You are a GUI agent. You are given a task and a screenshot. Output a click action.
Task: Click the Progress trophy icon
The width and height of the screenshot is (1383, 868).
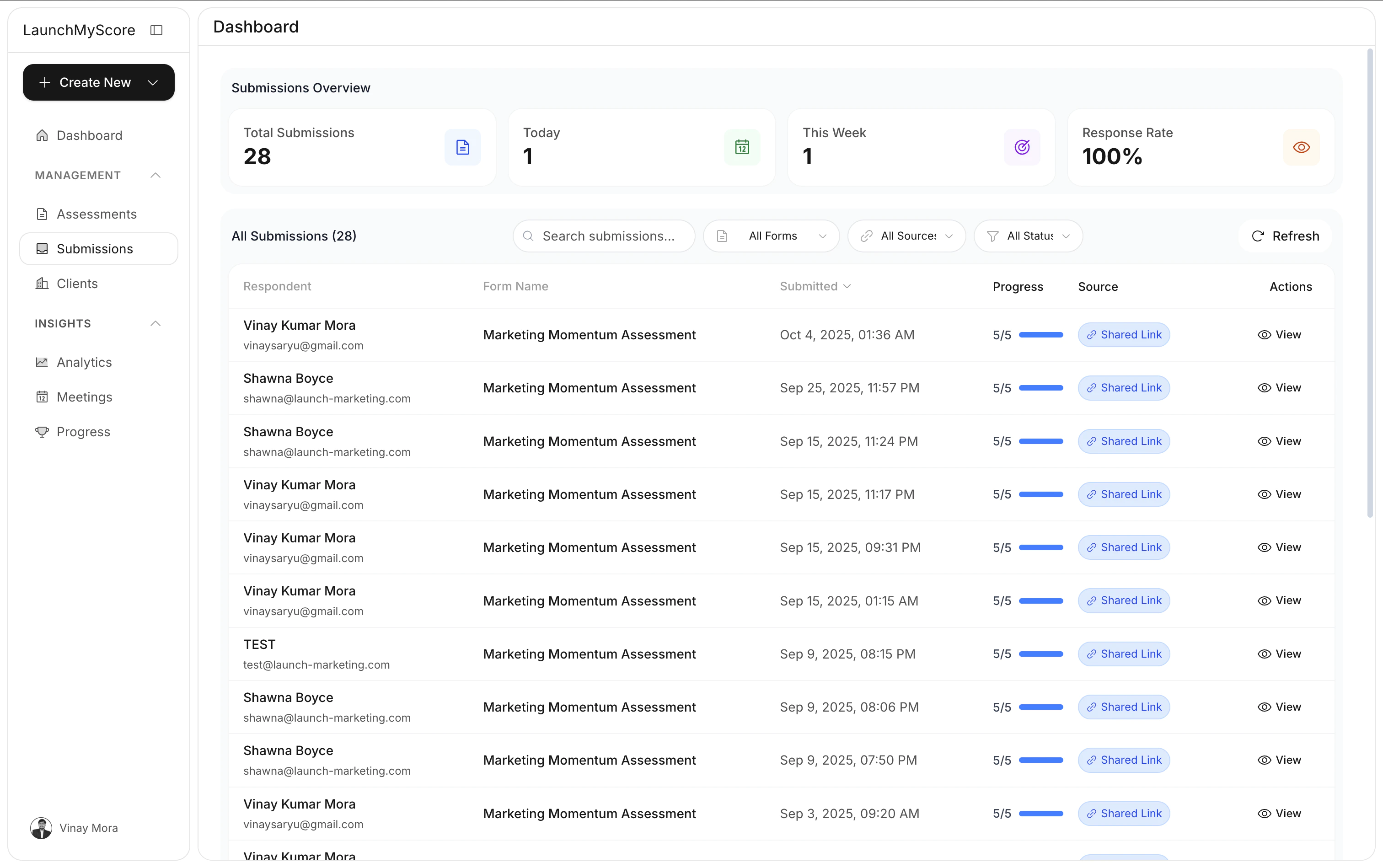click(x=41, y=432)
